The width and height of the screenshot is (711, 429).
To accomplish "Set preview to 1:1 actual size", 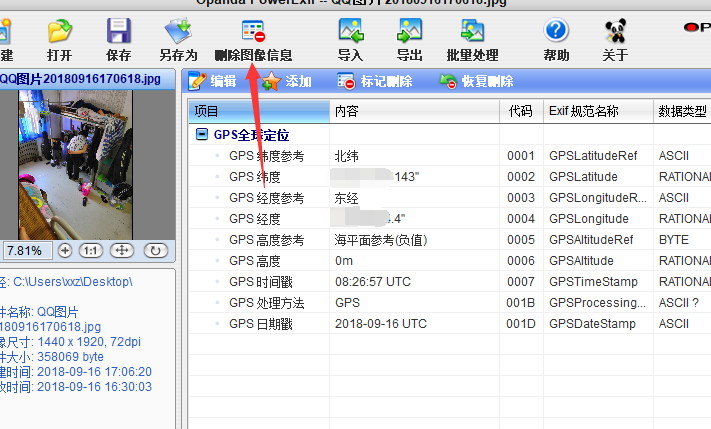I will click(x=91, y=250).
